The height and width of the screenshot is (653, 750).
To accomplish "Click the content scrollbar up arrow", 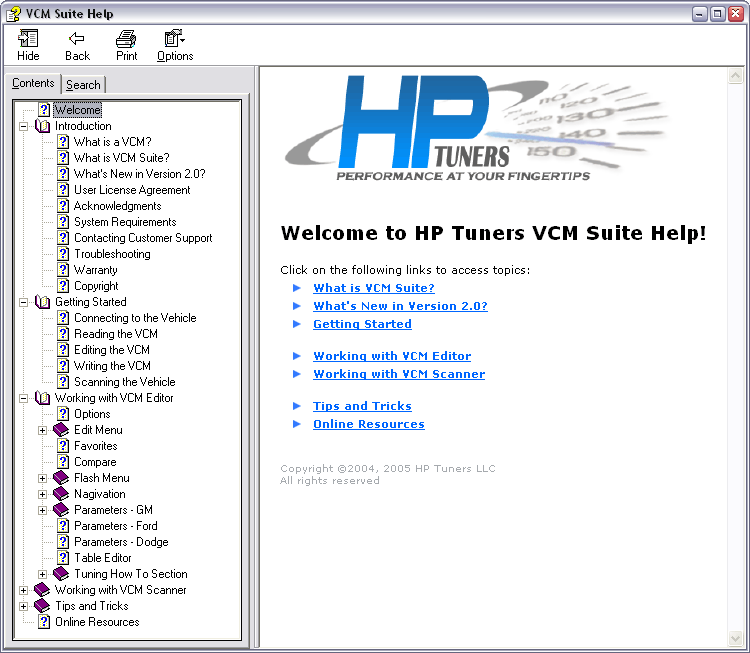I will [x=735, y=76].
